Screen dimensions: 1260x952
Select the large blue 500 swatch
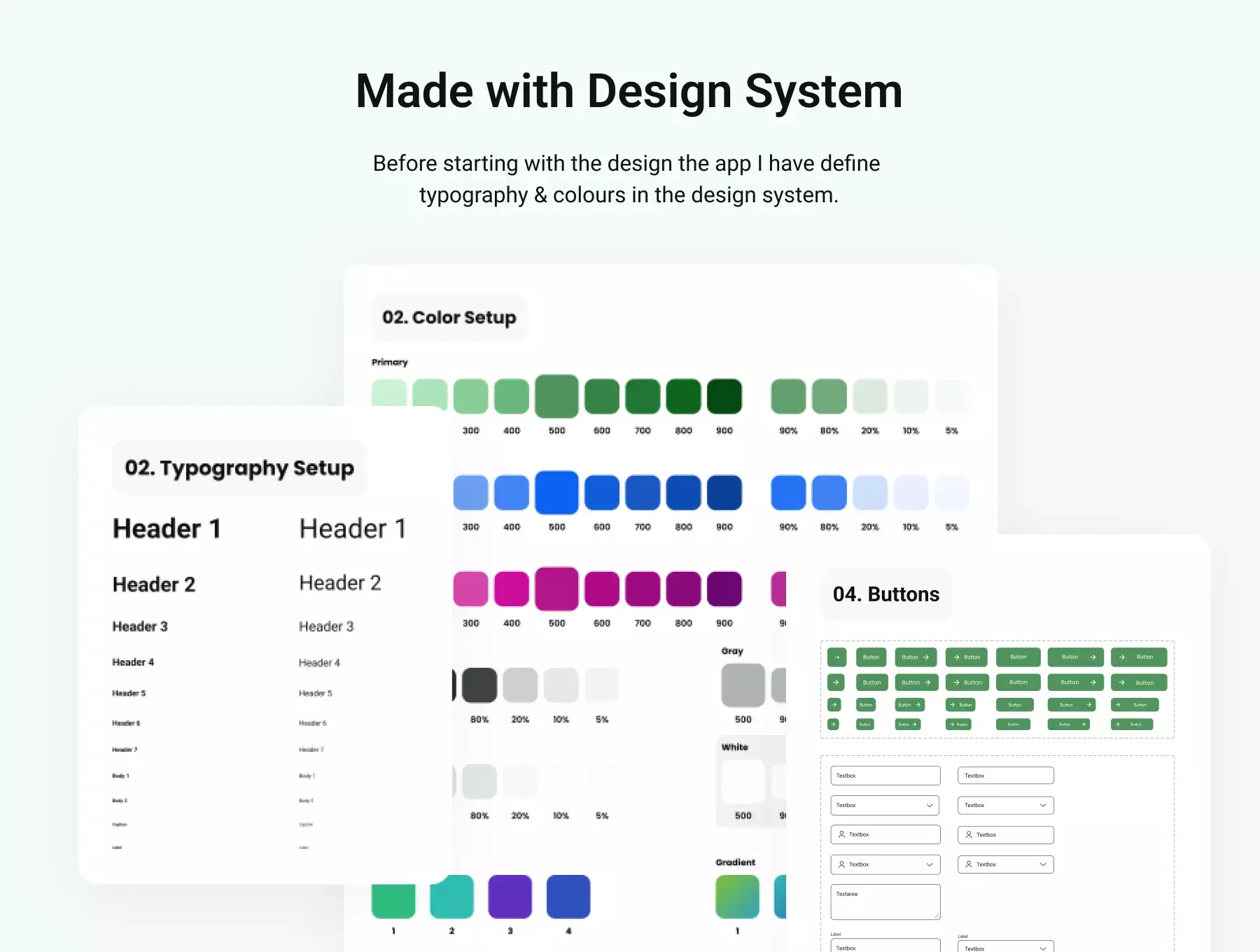point(557,493)
